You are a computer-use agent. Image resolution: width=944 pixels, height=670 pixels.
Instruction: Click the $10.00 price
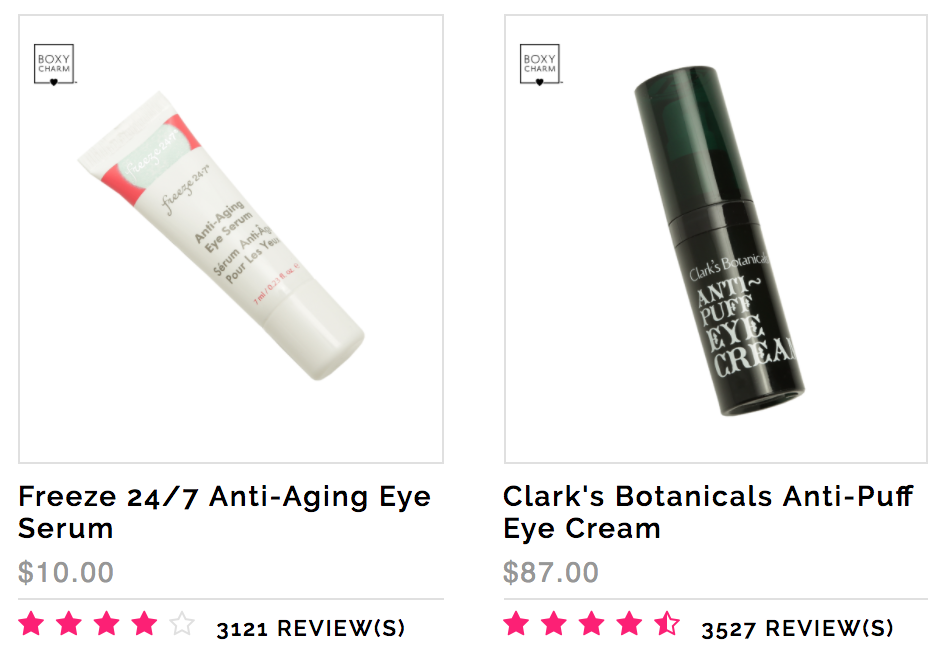(x=66, y=572)
